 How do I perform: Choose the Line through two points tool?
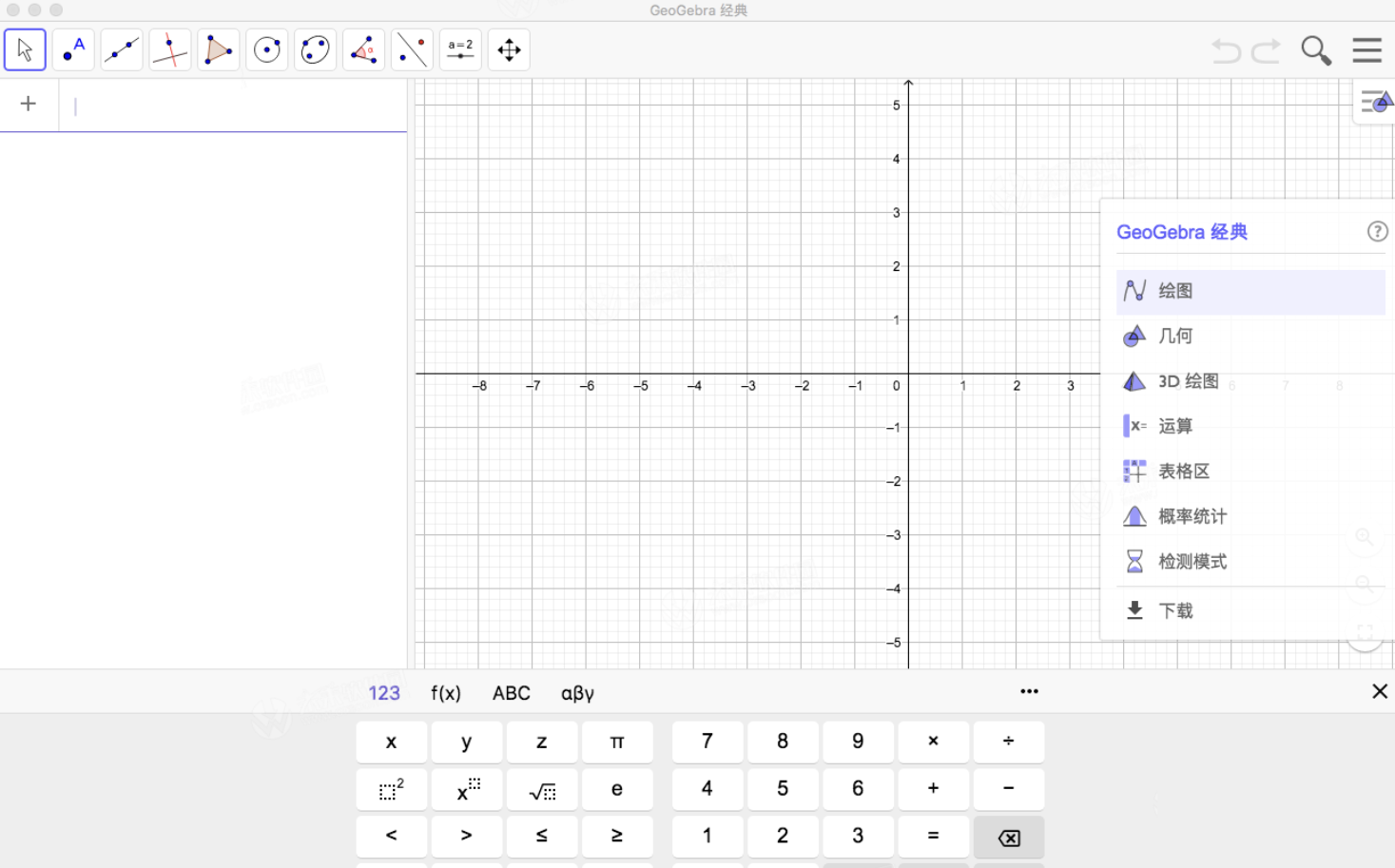pos(122,49)
